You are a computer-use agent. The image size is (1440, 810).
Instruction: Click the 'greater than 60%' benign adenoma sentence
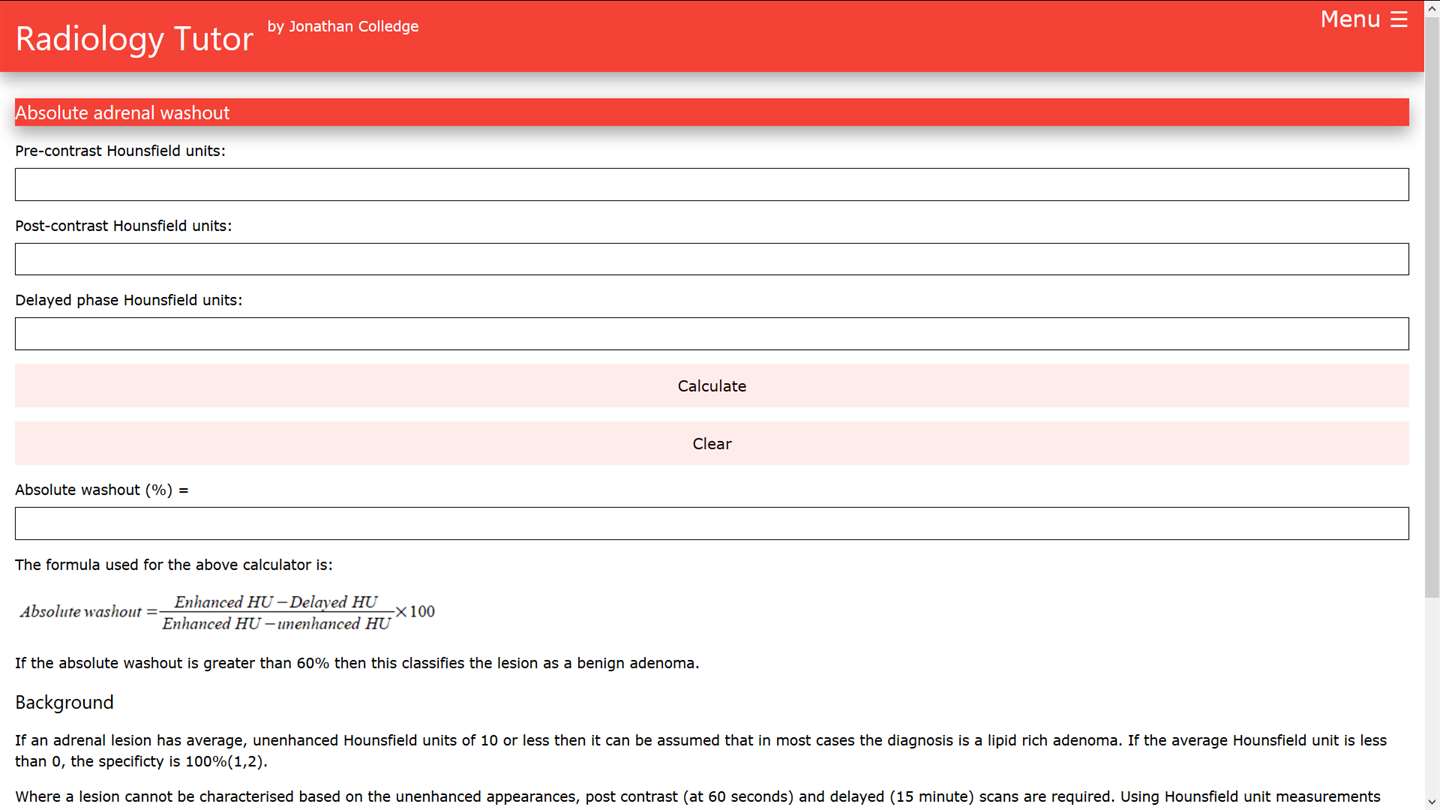(x=357, y=663)
